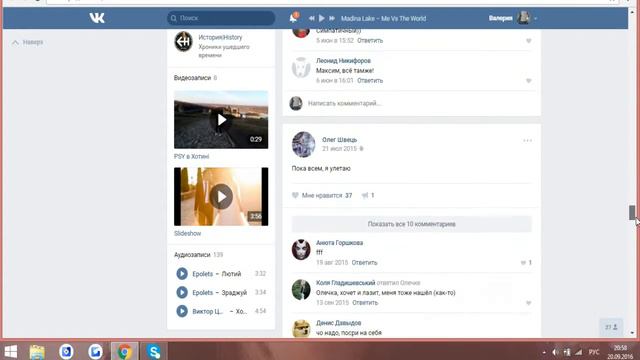Open Леонид Никифоров's avatar
This screenshot has width=640, height=360.
(x=301, y=68)
